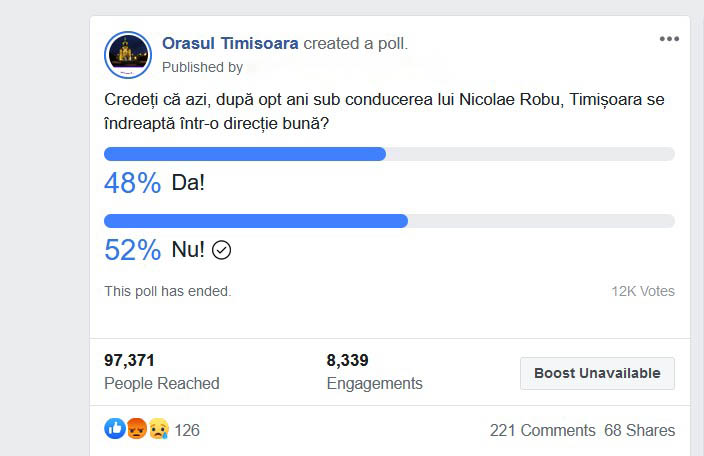The width and height of the screenshot is (704, 456).
Task: Open the Orasul Timisoara page link
Action: pos(230,43)
